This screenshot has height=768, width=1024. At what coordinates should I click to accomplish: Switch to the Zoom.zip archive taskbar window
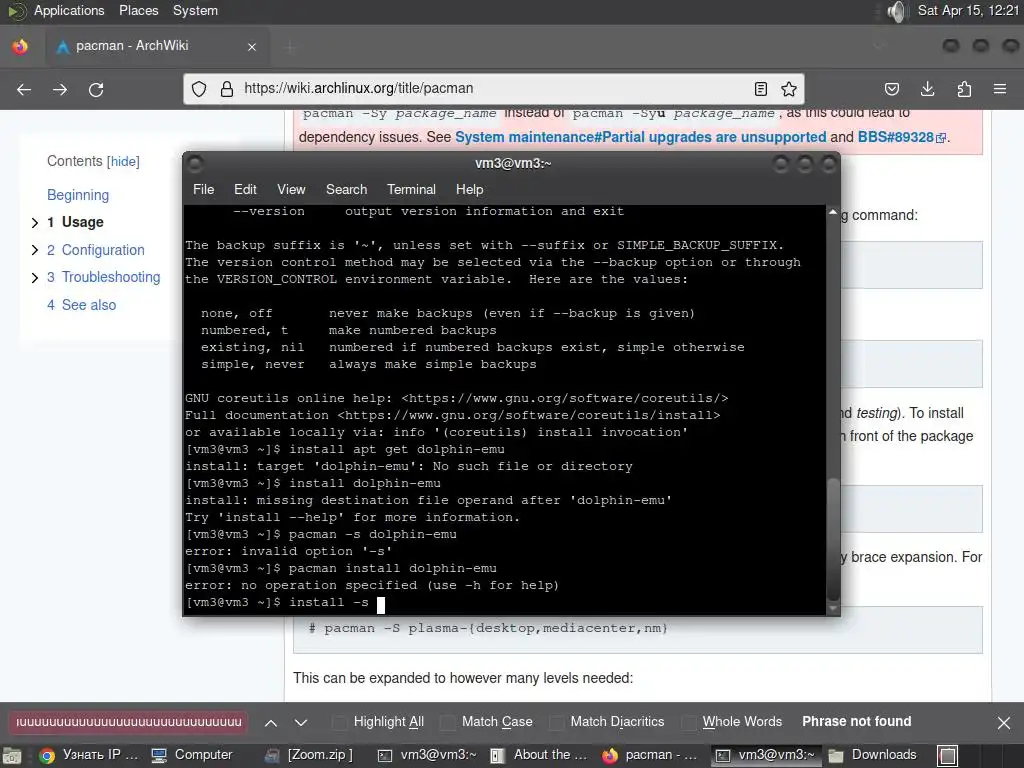click(x=311, y=755)
